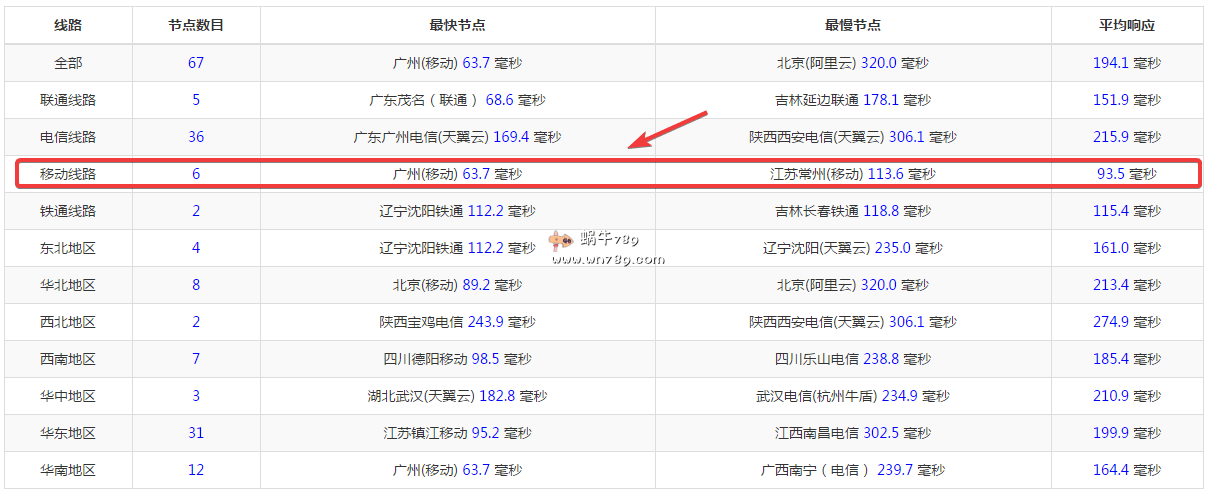1213x497 pixels.
Task: Click fastest node 四川德阳移动 98.5
Action: (457, 359)
